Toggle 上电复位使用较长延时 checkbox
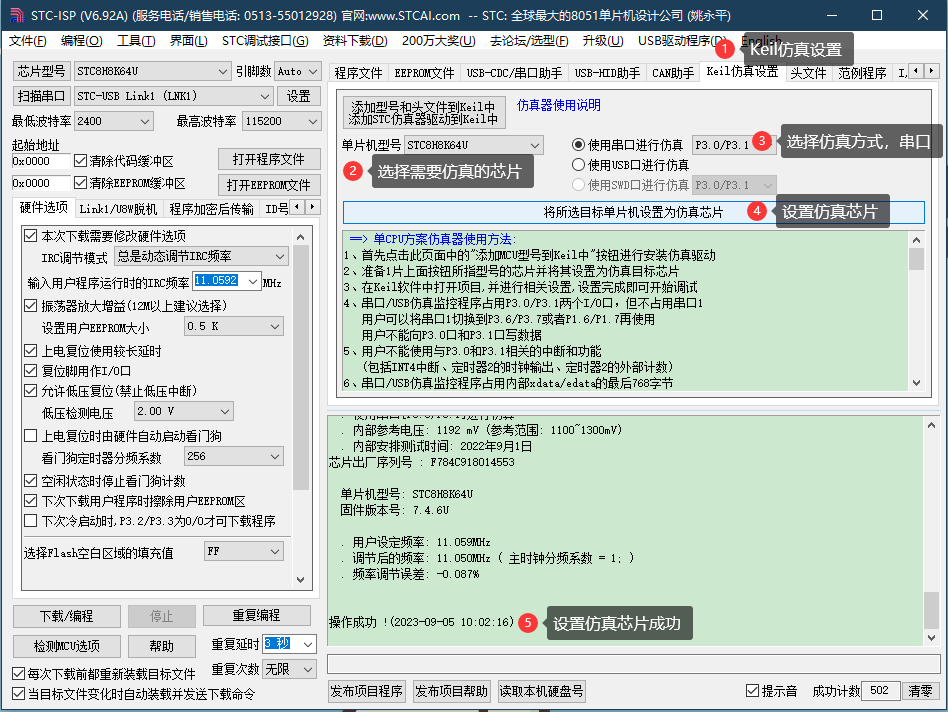Screen dimensions: 948x712 tap(30, 351)
